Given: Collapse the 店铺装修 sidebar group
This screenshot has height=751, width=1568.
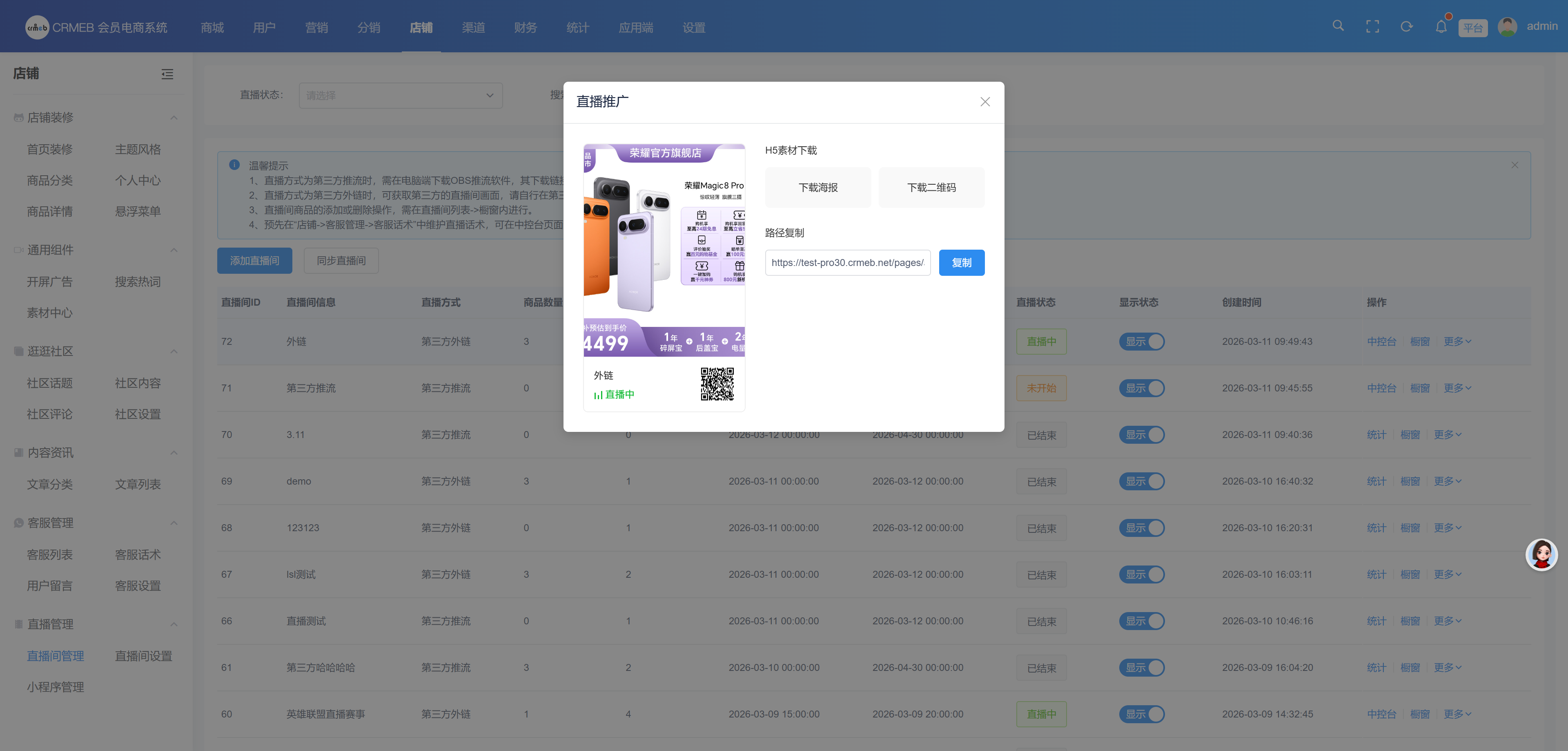Looking at the screenshot, I should coord(174,118).
